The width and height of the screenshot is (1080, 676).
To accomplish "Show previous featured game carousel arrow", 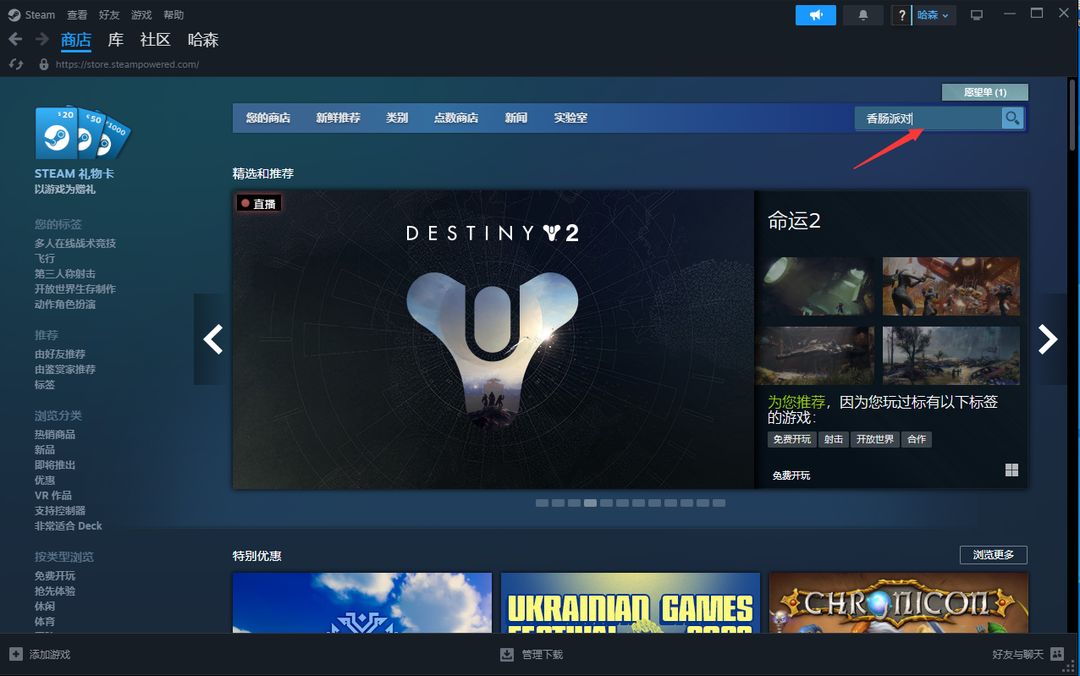I will coord(213,339).
